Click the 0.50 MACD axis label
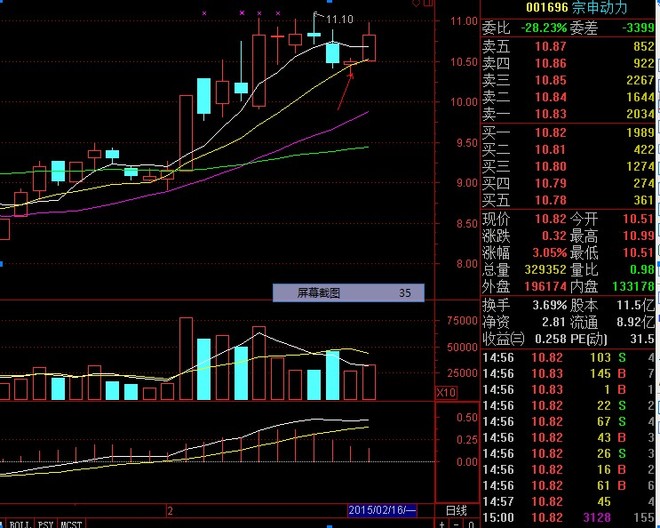The height and width of the screenshot is (528, 660). [467, 418]
